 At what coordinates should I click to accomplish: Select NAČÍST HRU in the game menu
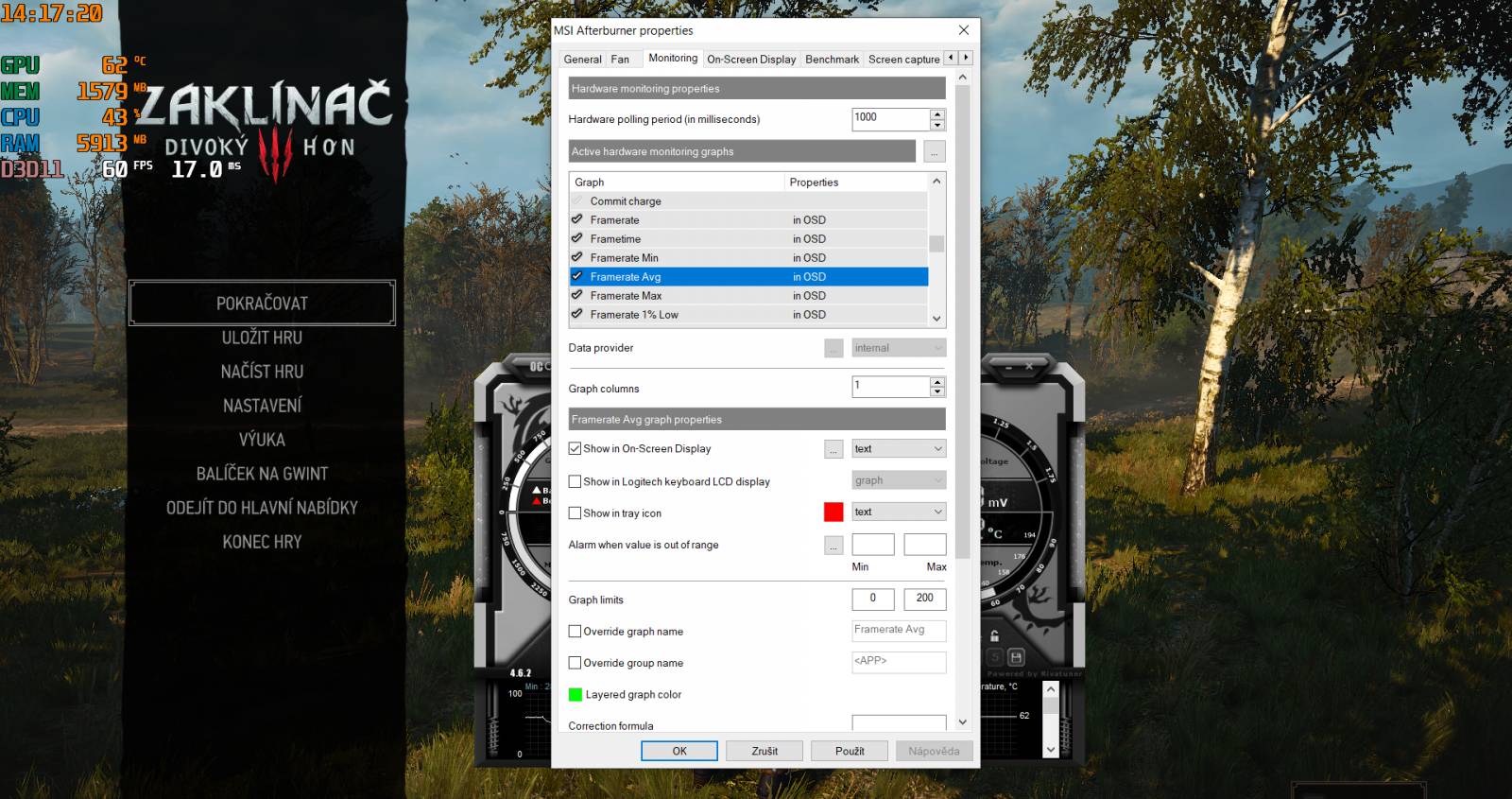[x=262, y=372]
